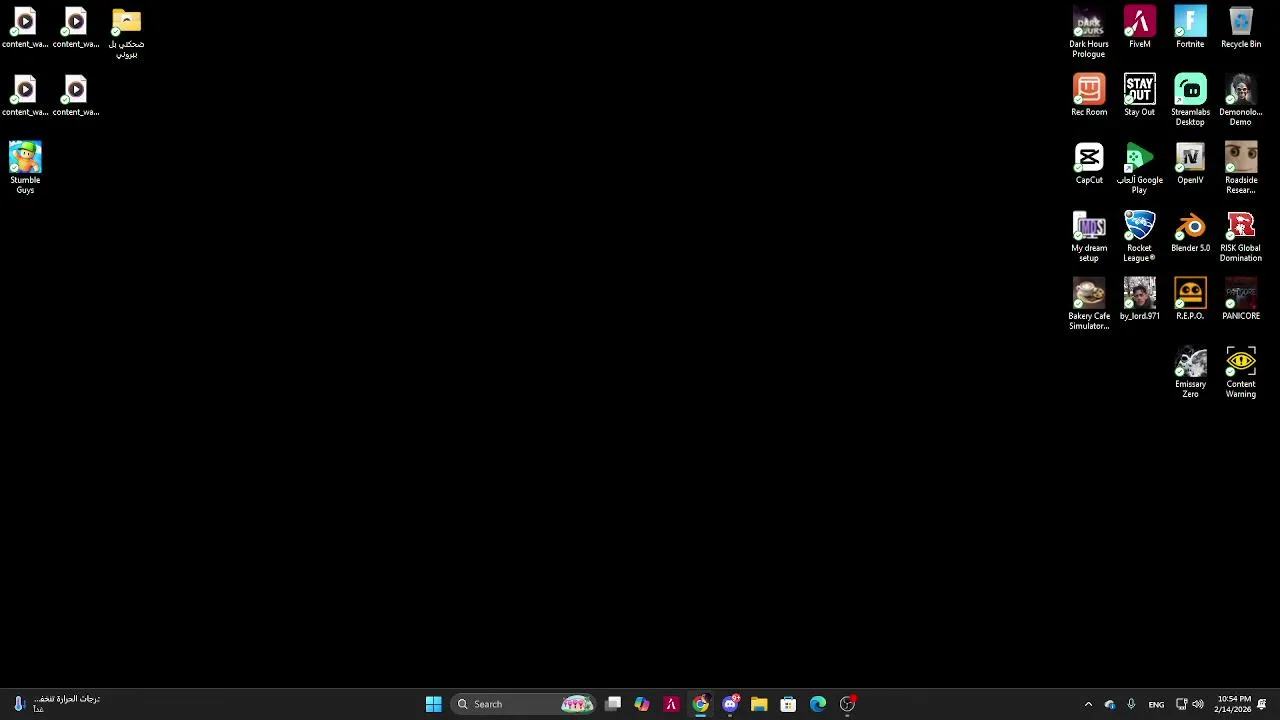Viewport: 1280px width, 720px height.
Task: Open Streamlabs Desktop shortcut
Action: pyautogui.click(x=1190, y=100)
